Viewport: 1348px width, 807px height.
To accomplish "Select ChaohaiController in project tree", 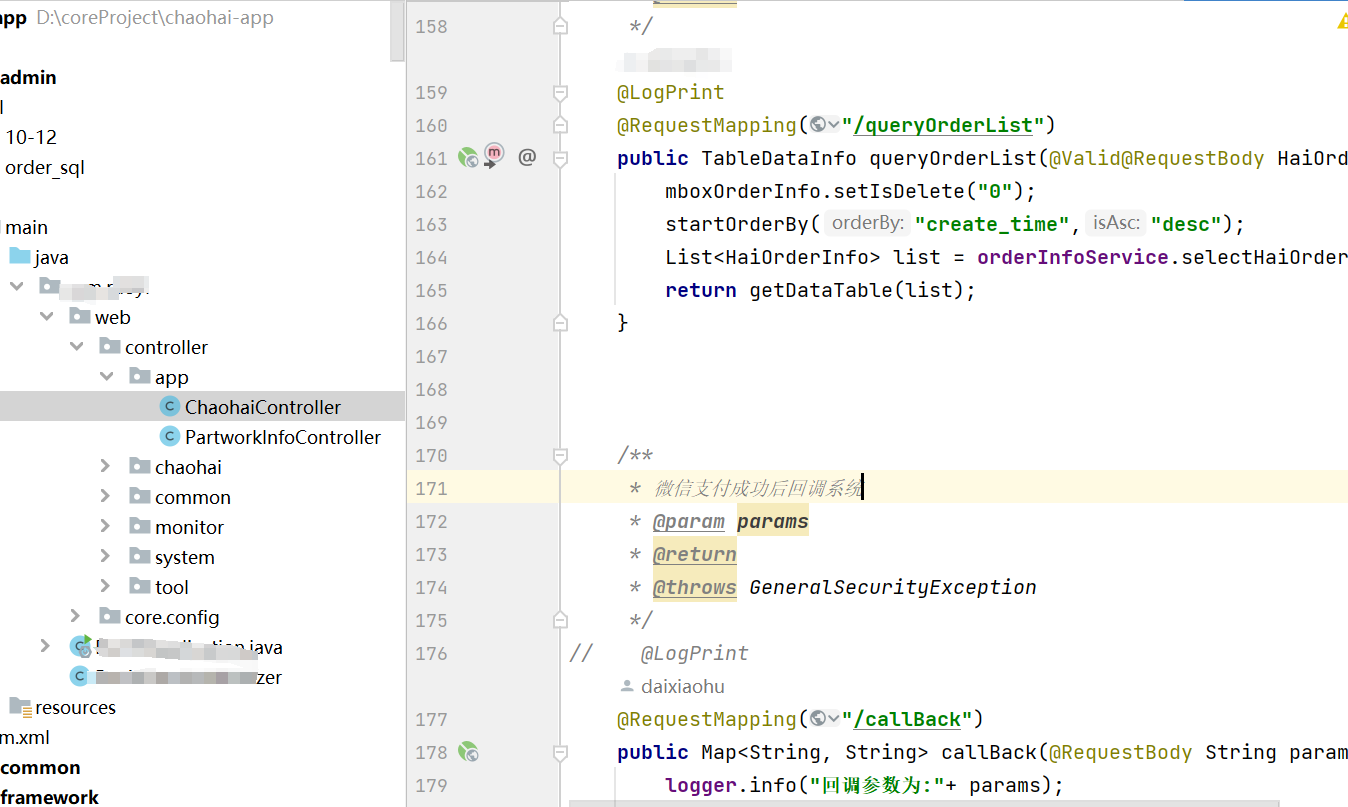I will tap(202, 407).
